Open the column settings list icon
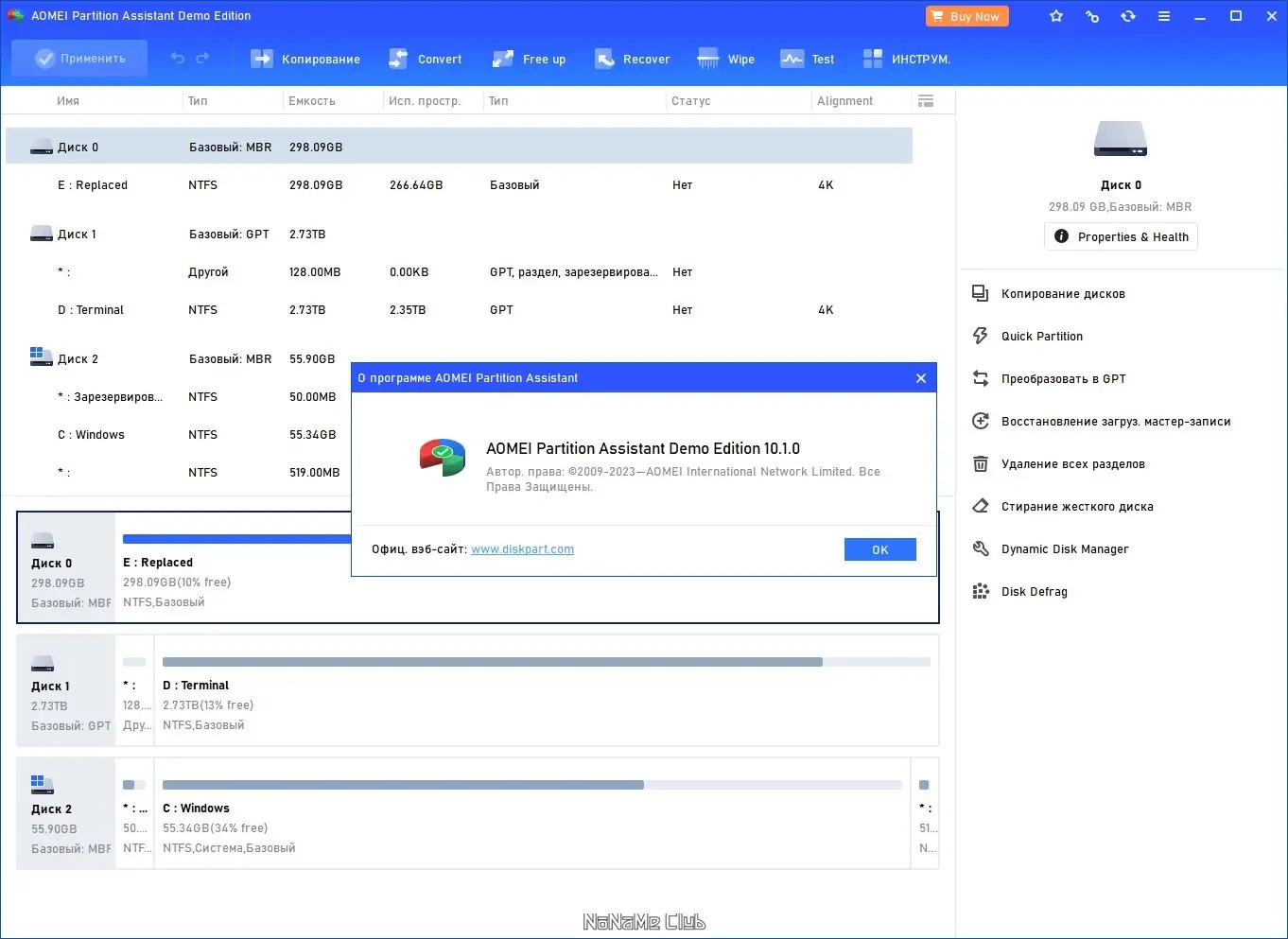The image size is (1288, 939). [x=926, y=101]
